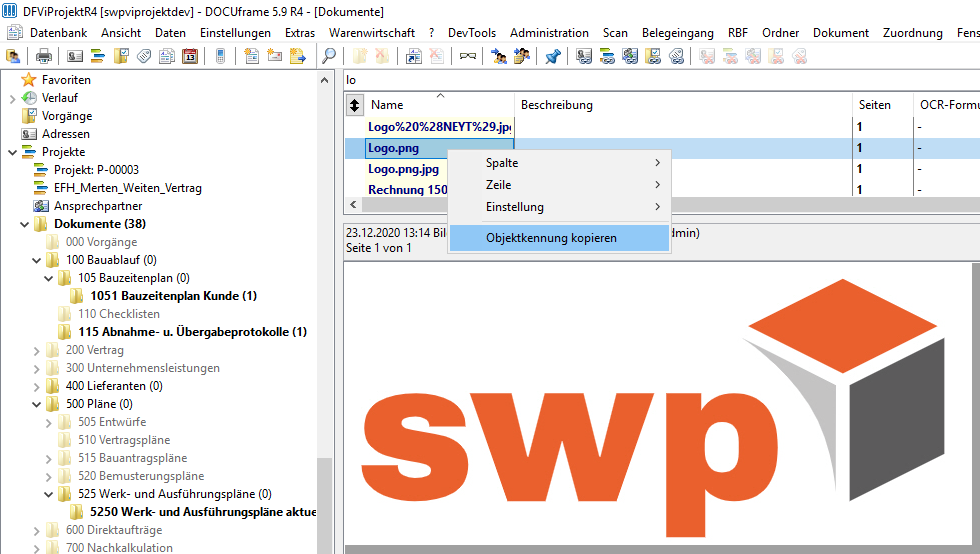Select the Favoriten tree item

click(66, 80)
